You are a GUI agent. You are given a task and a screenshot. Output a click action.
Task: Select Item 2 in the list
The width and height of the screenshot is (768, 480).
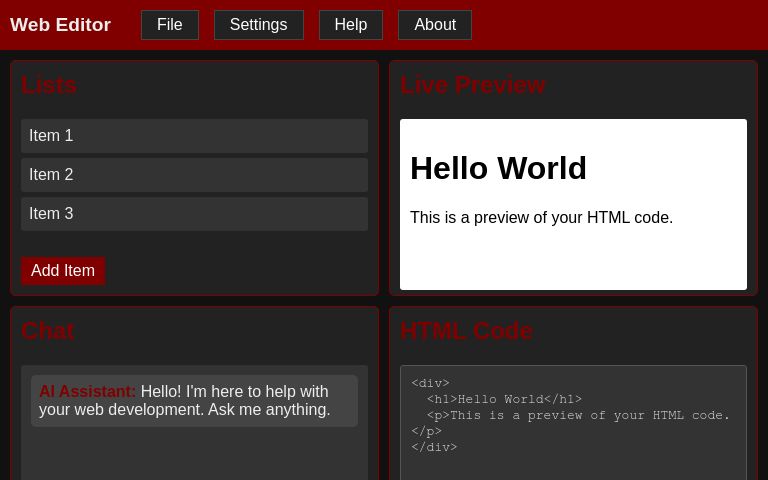pos(194,175)
